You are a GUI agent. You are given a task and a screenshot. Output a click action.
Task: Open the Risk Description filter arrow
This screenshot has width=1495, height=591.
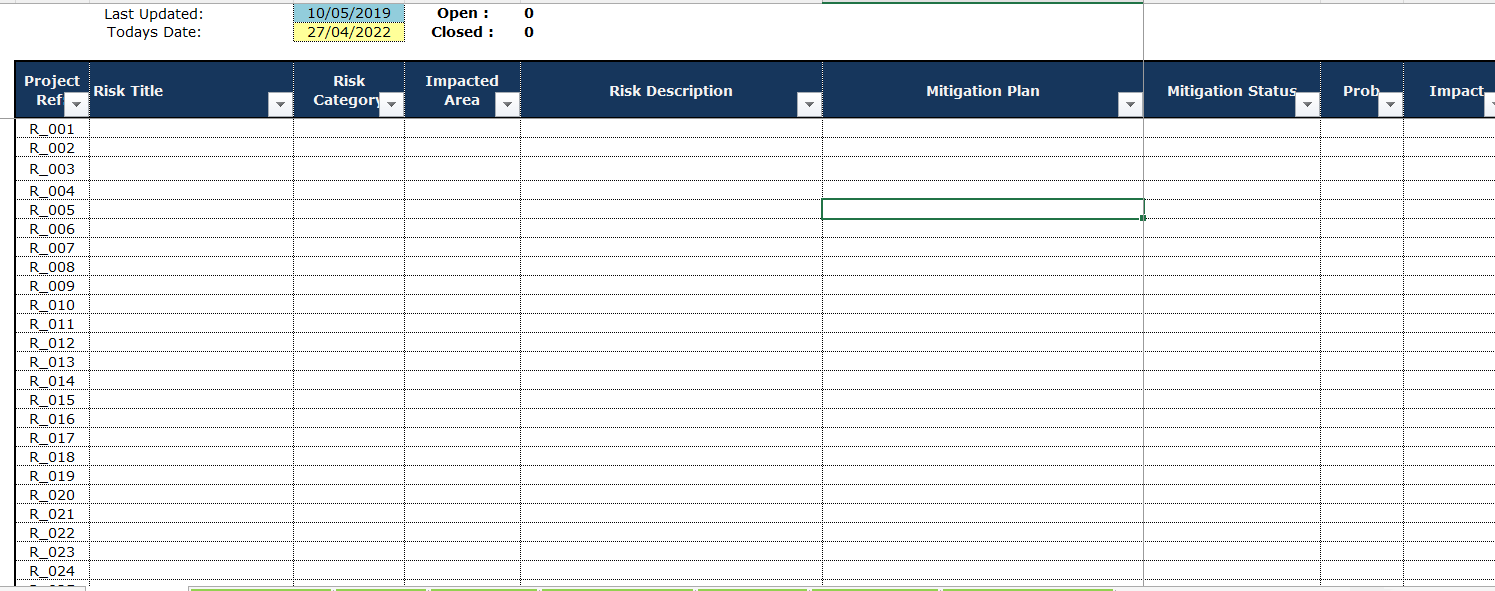coord(809,103)
